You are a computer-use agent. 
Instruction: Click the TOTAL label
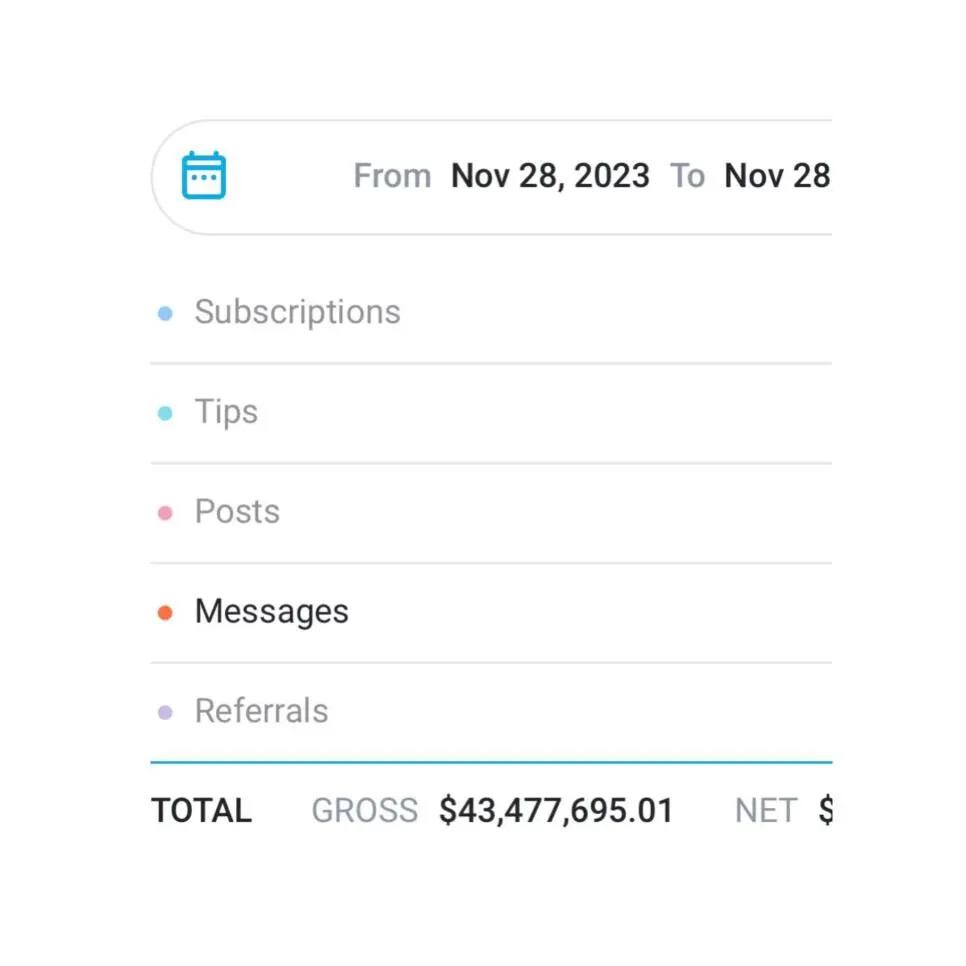tap(201, 811)
